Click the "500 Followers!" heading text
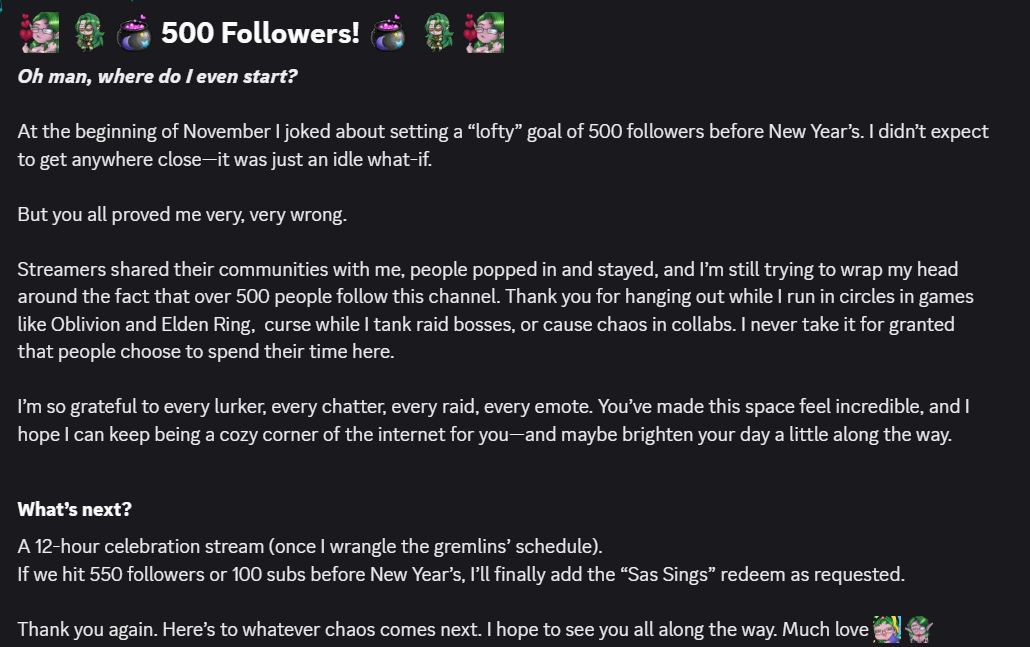1030x647 pixels. click(260, 34)
